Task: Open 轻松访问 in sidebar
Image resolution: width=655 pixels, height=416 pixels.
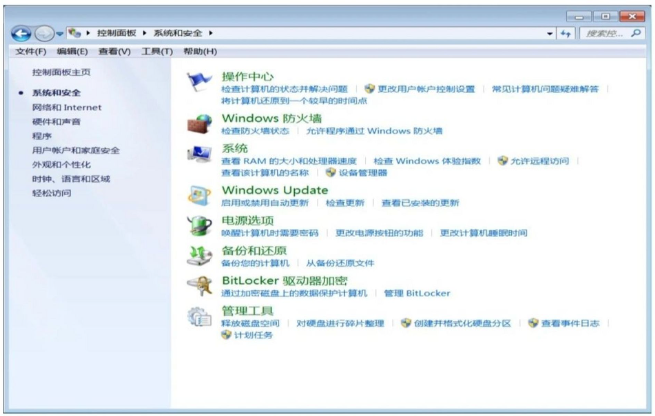Action: click(52, 193)
